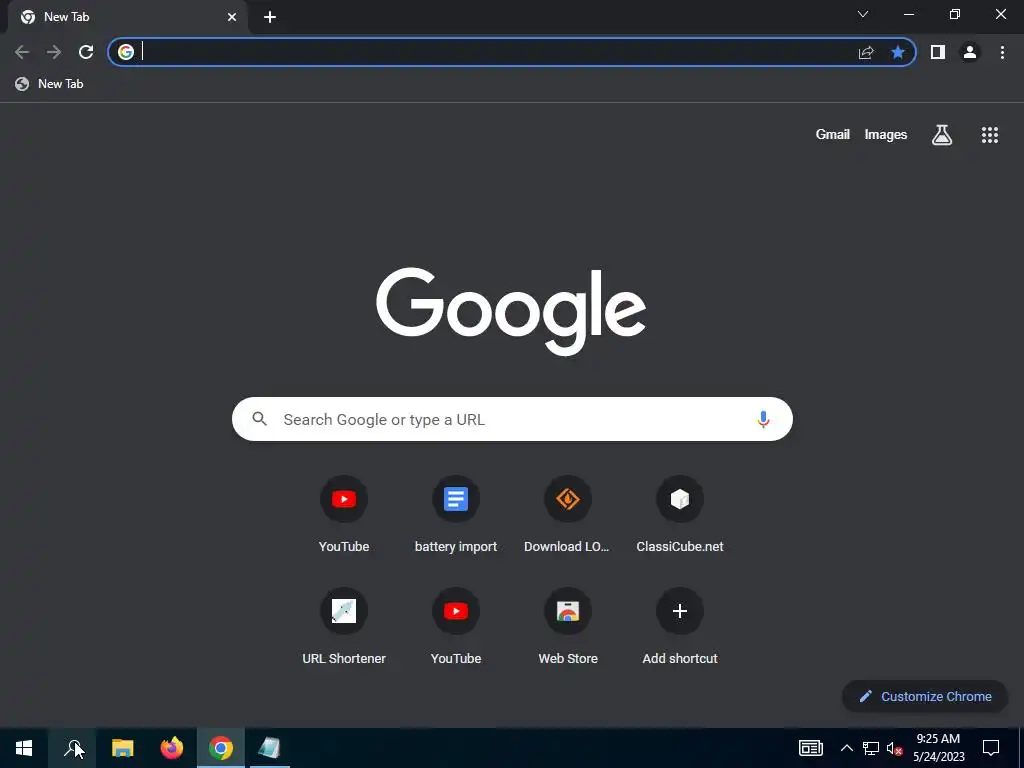Select the New Tab browser tab
1024x768 pixels.
[127, 17]
